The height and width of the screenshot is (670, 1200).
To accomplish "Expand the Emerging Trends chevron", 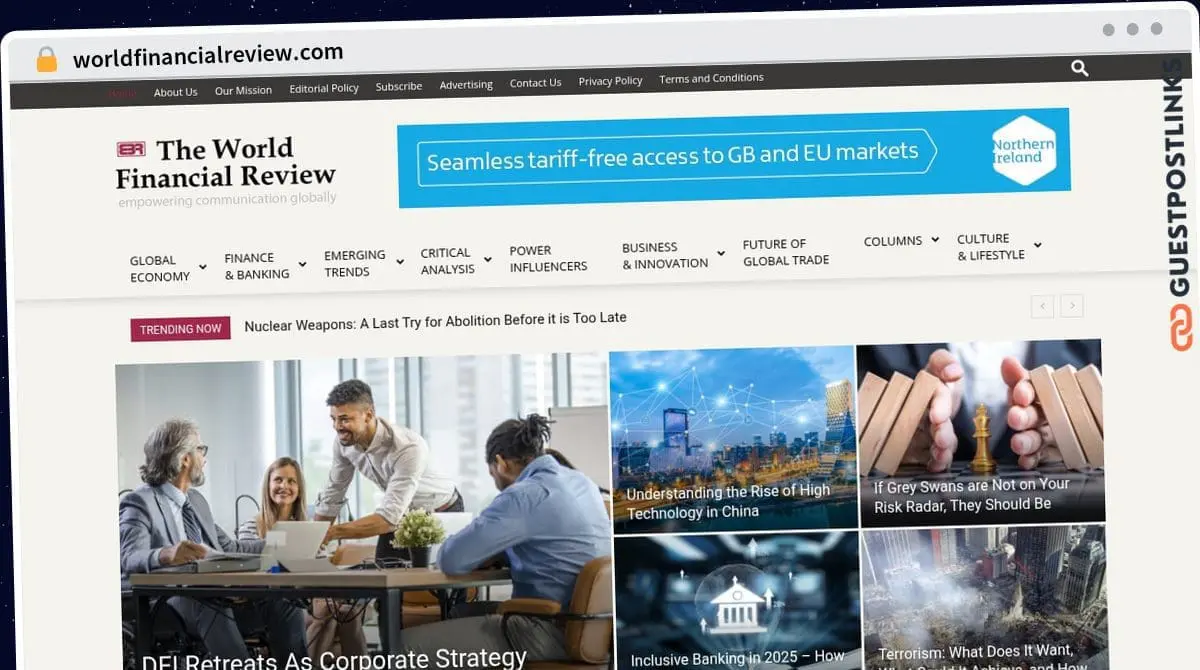I will coord(400,263).
